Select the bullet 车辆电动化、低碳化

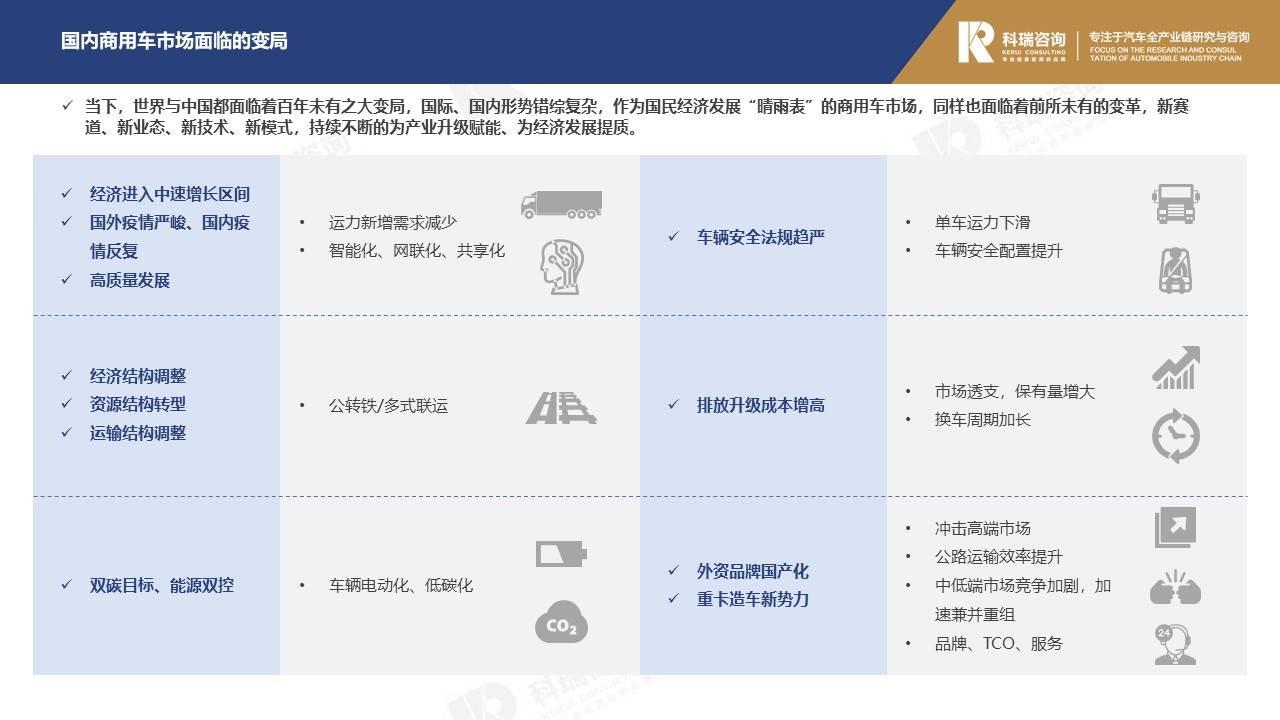pyautogui.click(x=401, y=585)
